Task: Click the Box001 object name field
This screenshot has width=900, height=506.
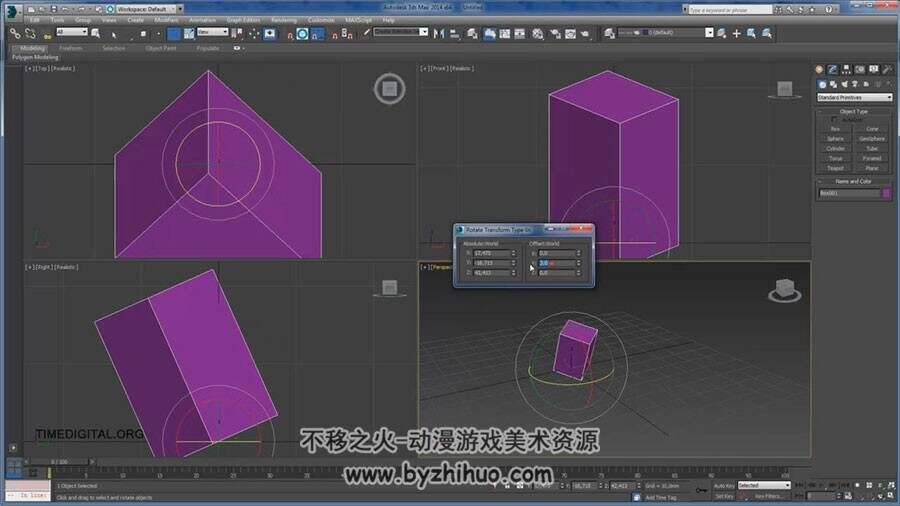Action: pyautogui.click(x=849, y=193)
